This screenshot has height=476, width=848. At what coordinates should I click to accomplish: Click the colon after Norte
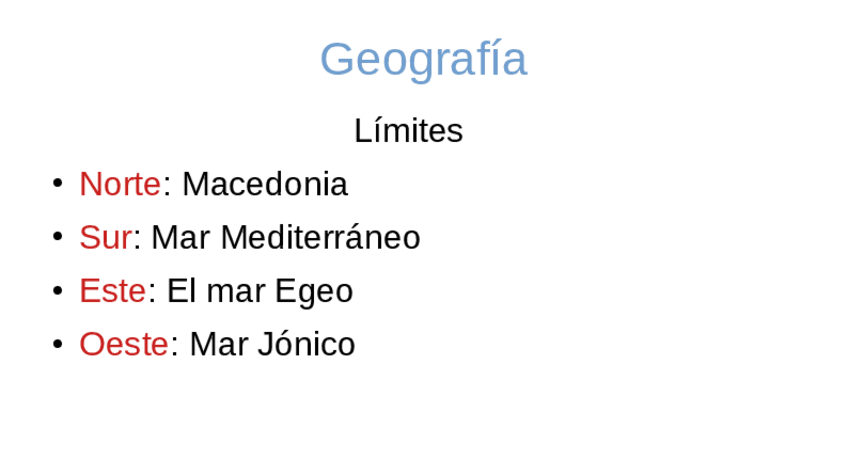(x=166, y=186)
